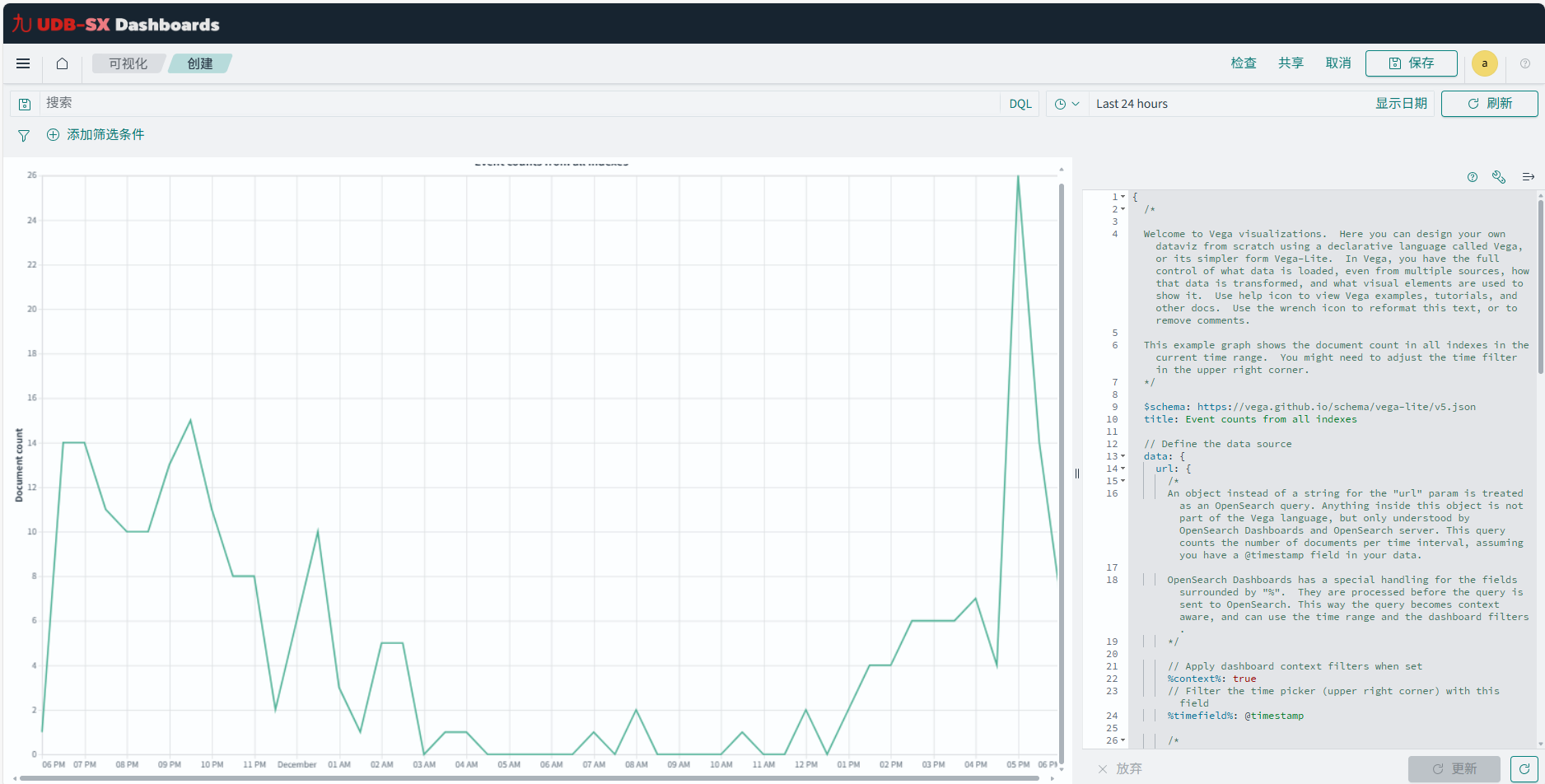Click the saved query disk icon
The width and height of the screenshot is (1545, 784).
click(x=25, y=104)
